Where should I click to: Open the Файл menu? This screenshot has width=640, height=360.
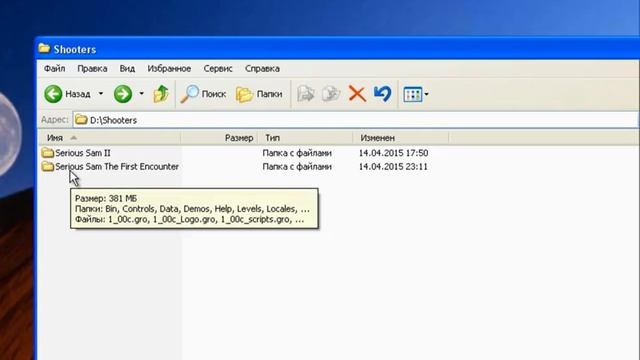click(55, 69)
